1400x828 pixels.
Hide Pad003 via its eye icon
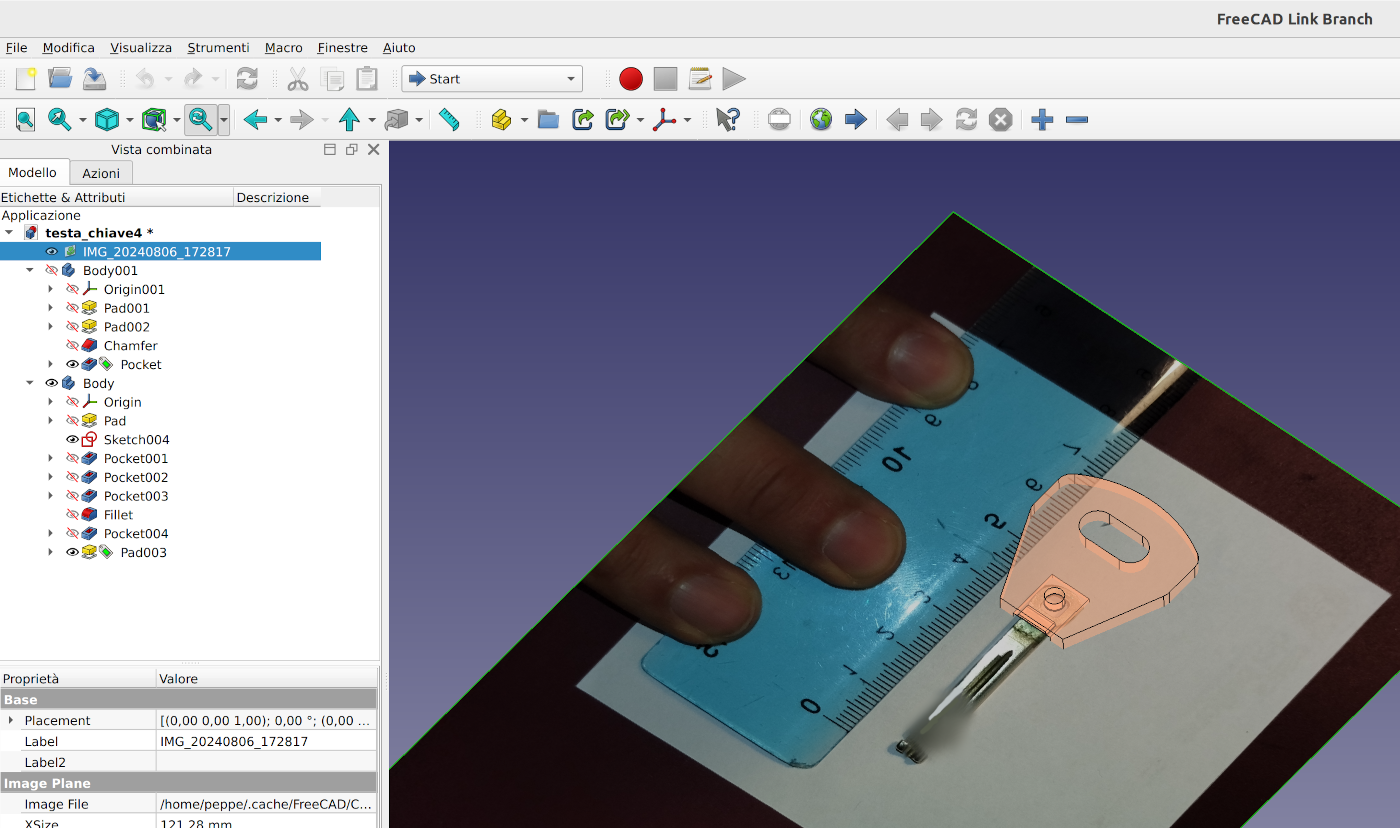(x=72, y=553)
